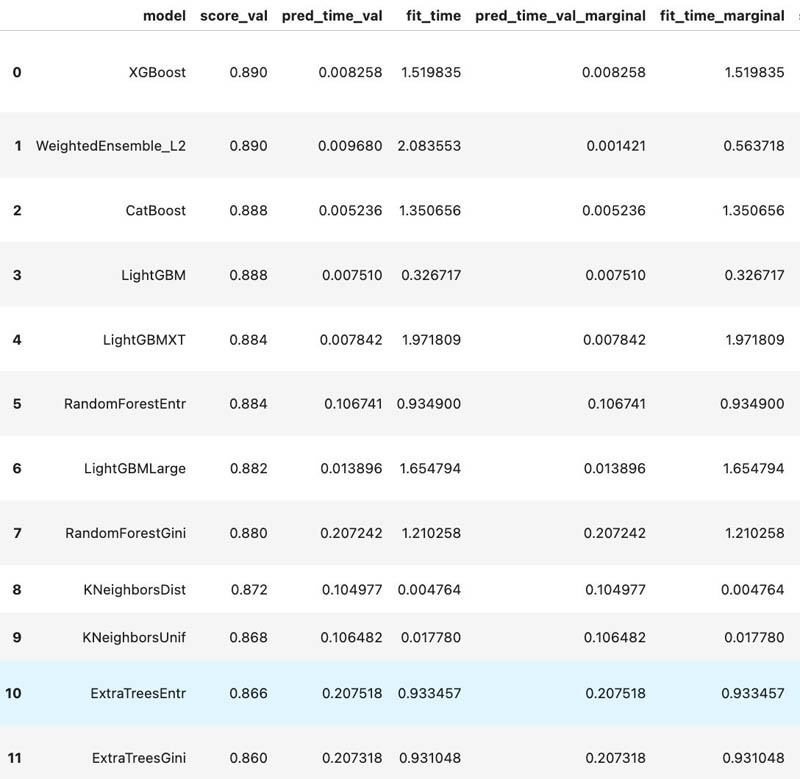
Task: Click the ExtraTreesEntr model cell
Action: [138, 693]
